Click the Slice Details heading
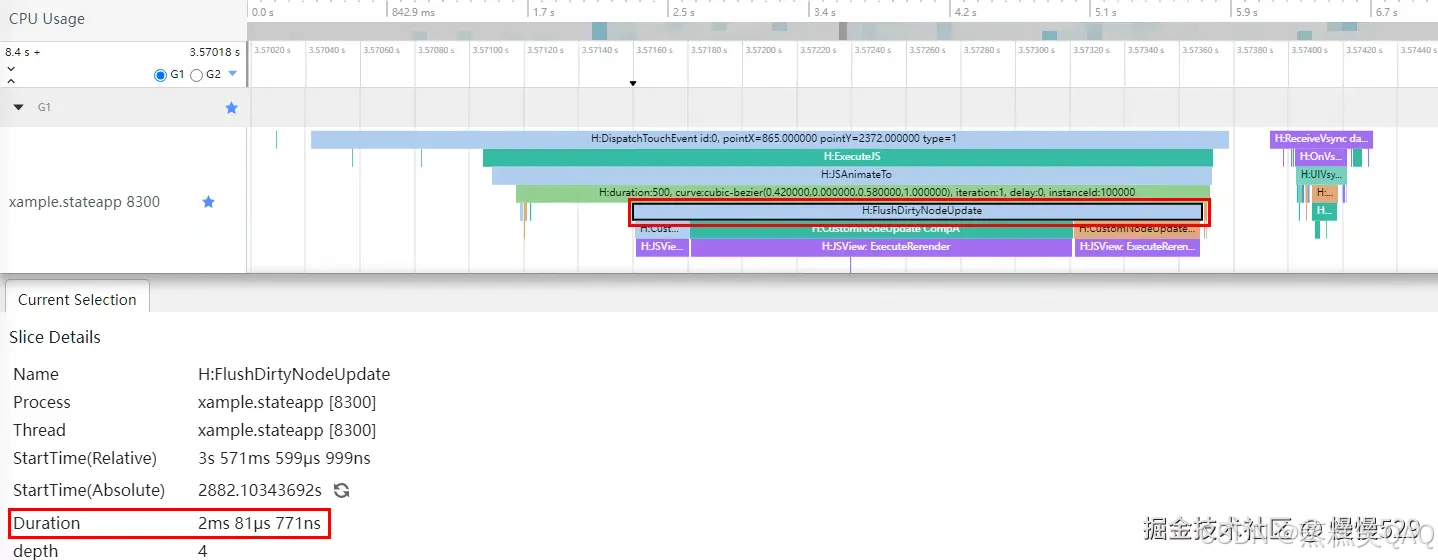This screenshot has height=560, width=1438. (x=55, y=337)
